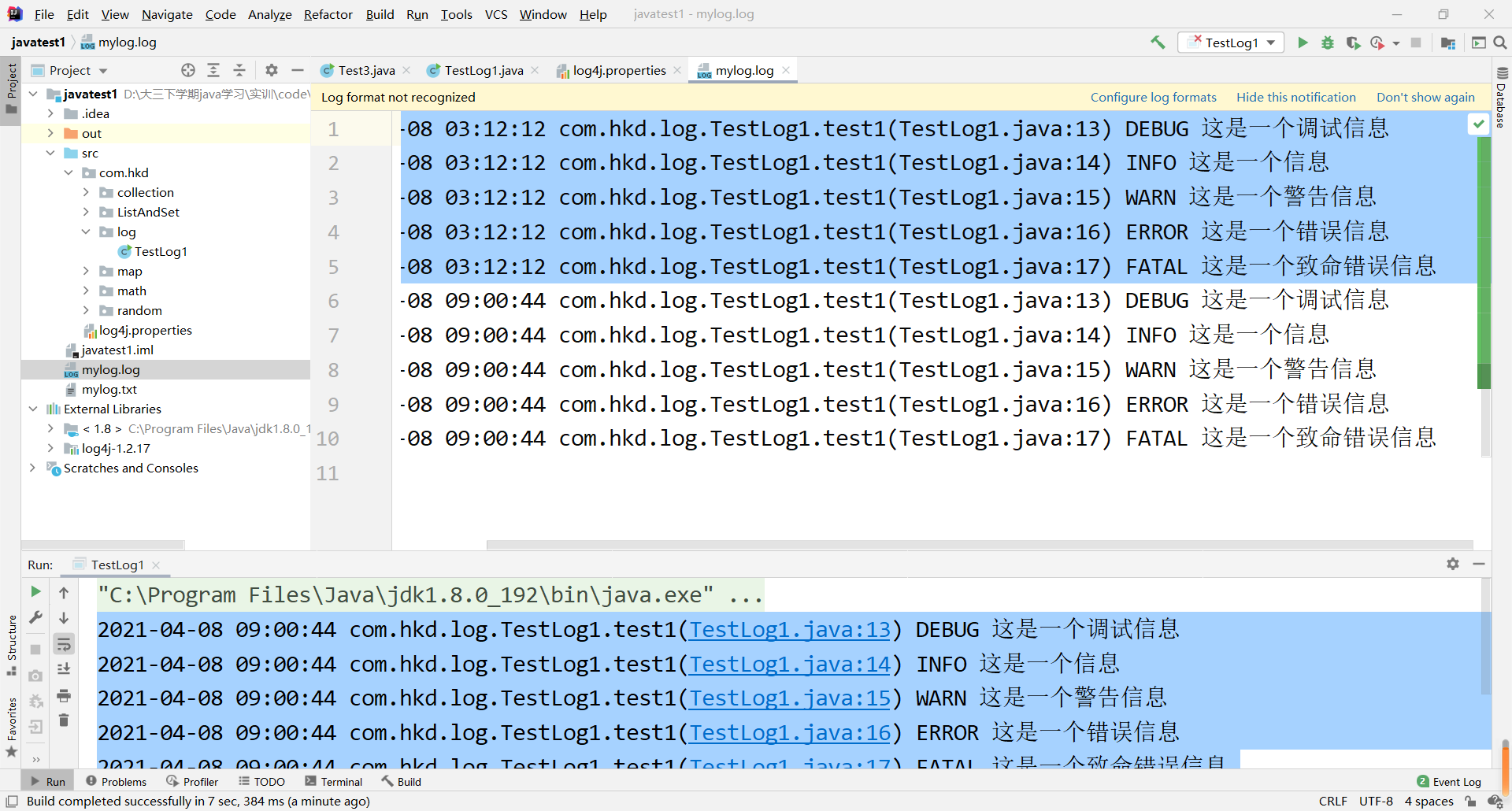This screenshot has width=1512, height=811.
Task: Select log4j.properties in project tree
Action: pyautogui.click(x=146, y=331)
